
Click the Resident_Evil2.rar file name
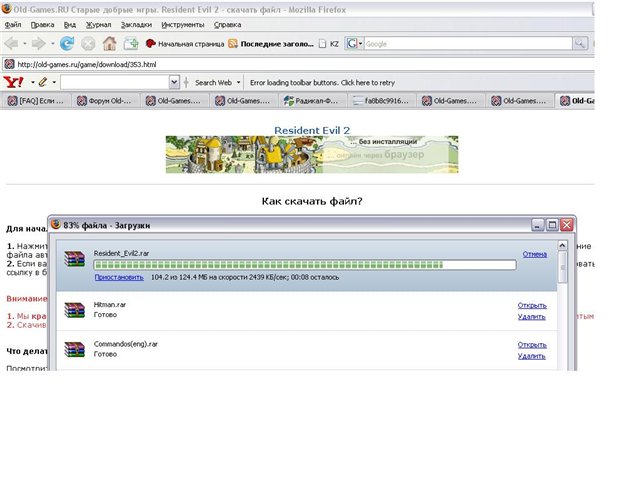click(x=121, y=253)
